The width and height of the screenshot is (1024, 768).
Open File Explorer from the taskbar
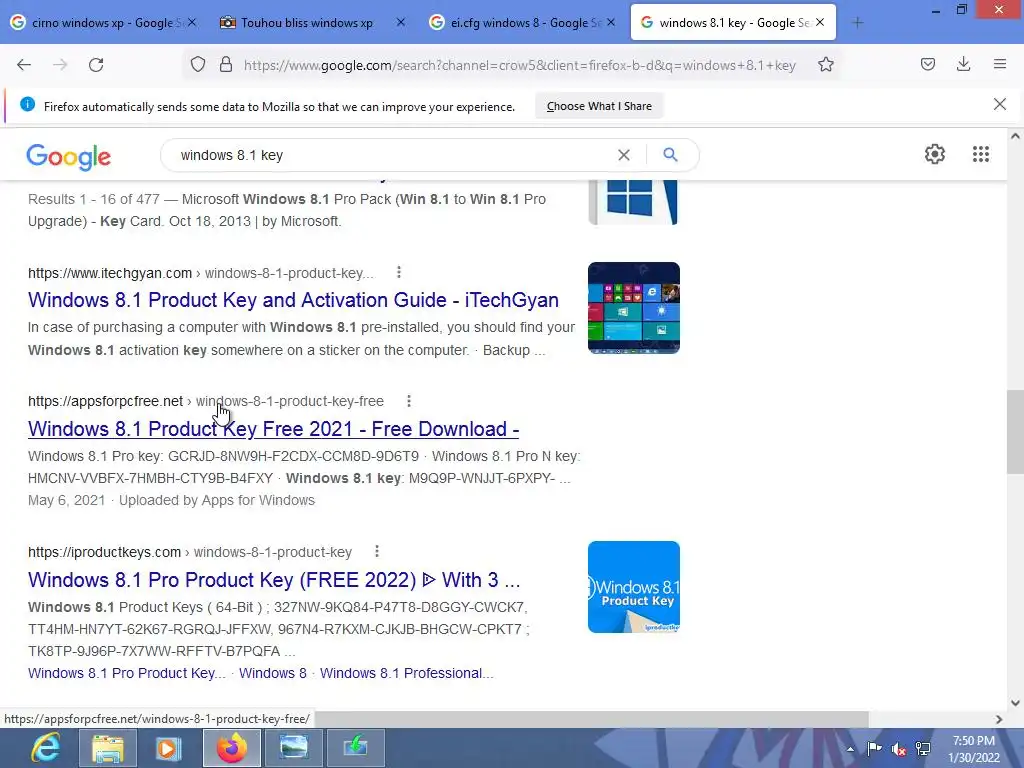pyautogui.click(x=108, y=748)
